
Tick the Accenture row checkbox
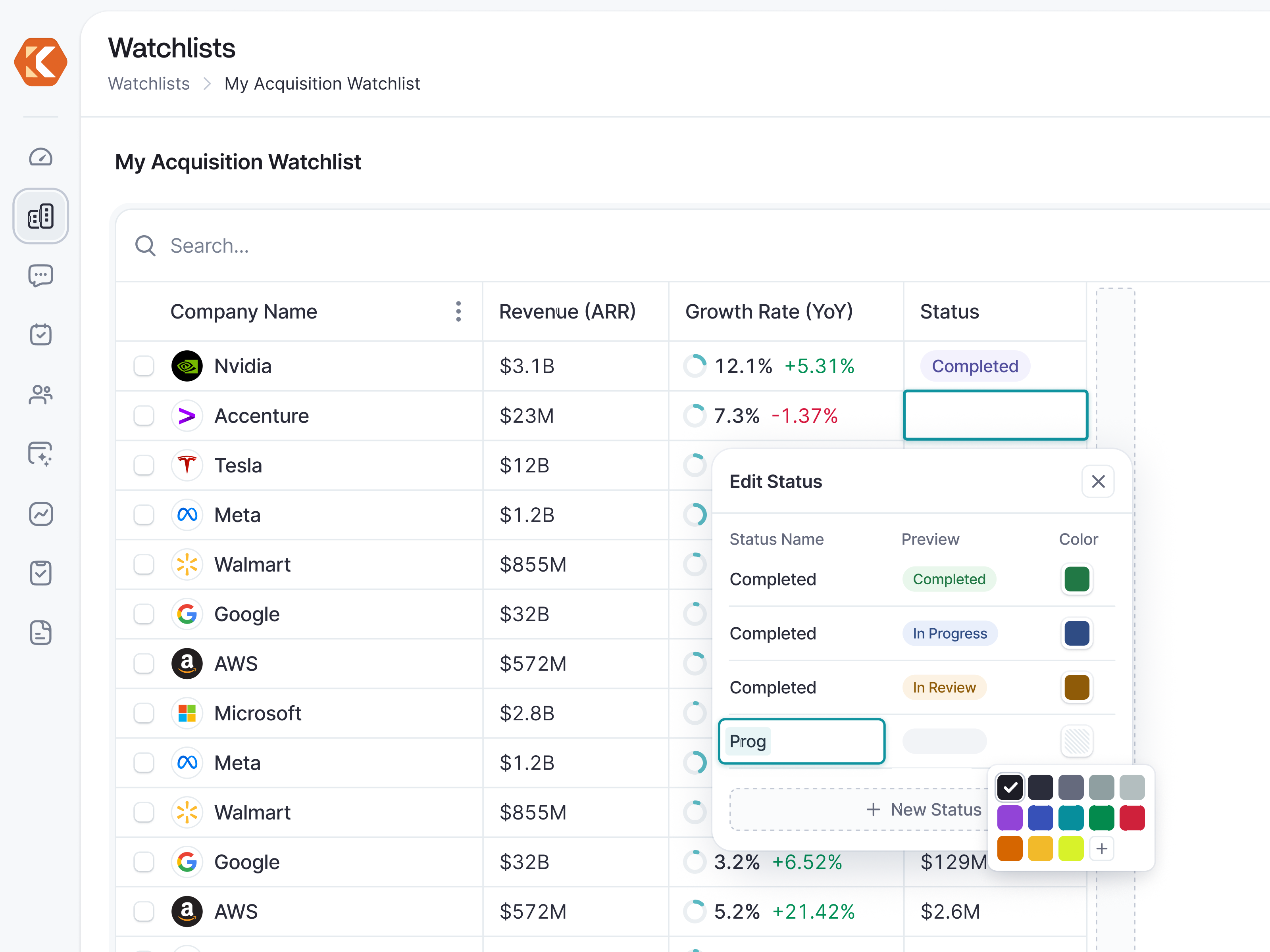tap(144, 416)
